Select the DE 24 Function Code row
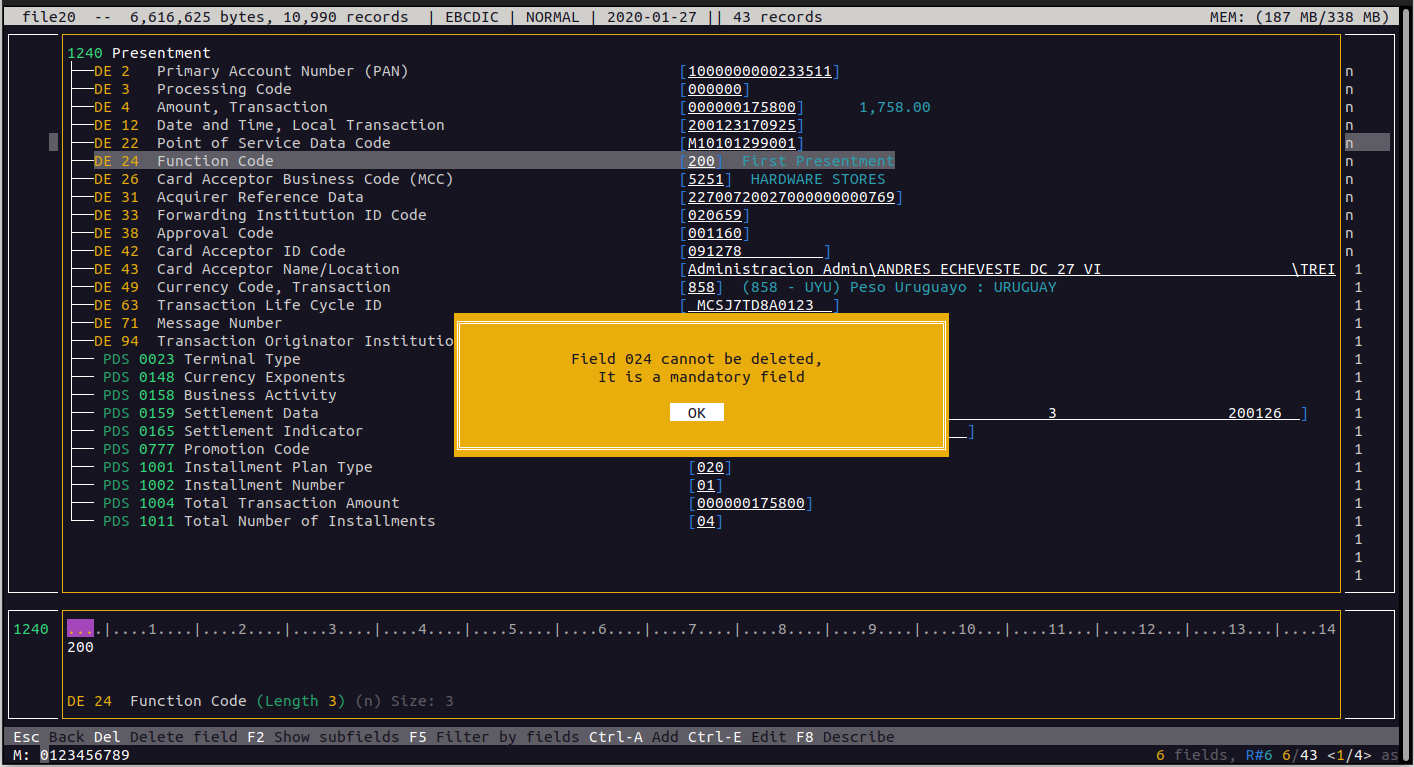 214,161
